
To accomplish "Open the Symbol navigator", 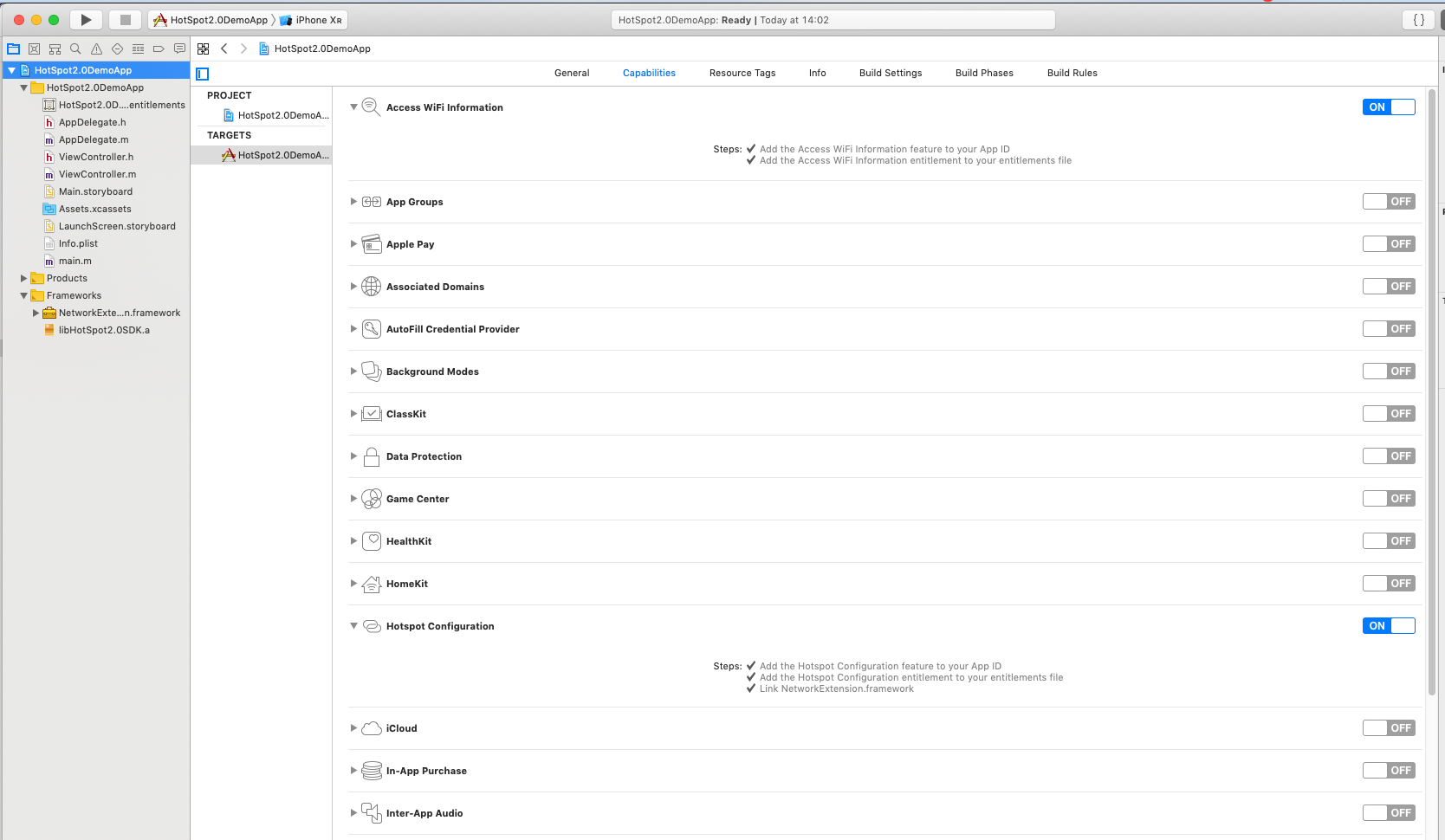I will coord(55,49).
